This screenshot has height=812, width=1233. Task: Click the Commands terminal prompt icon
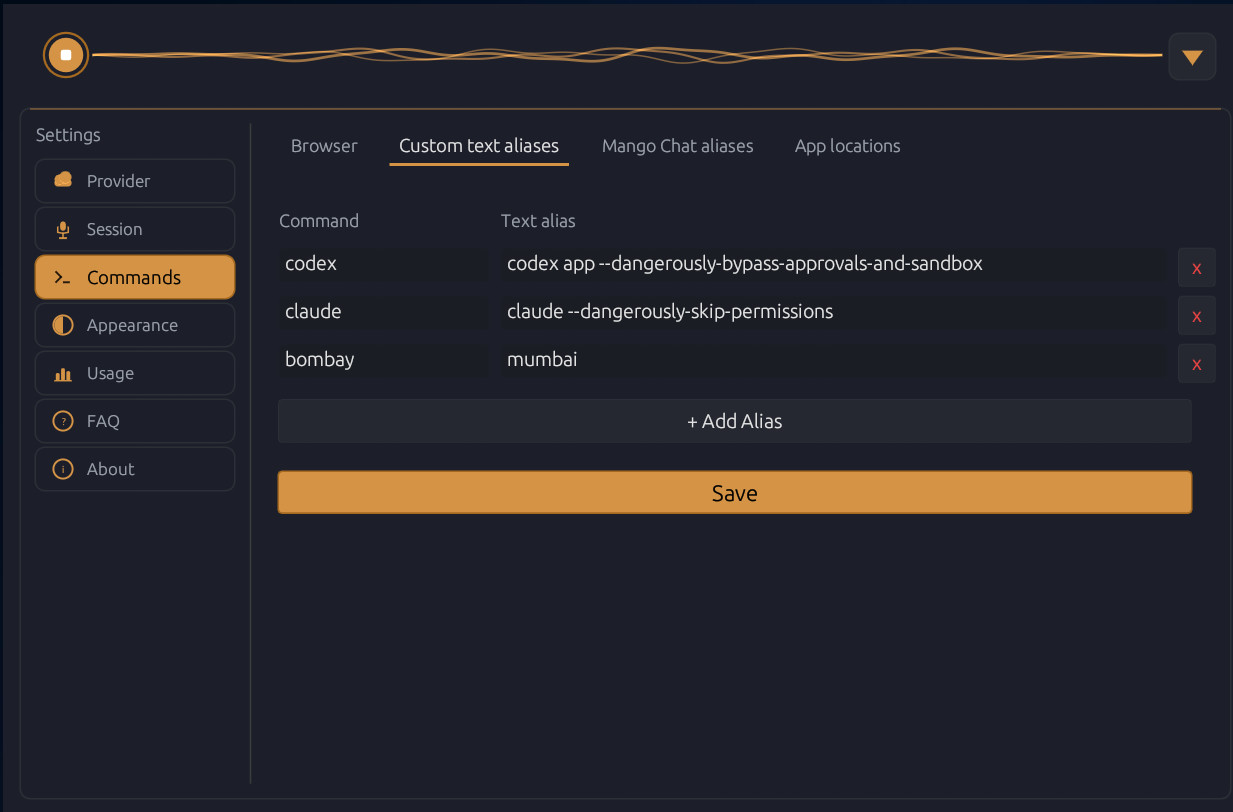tap(63, 277)
